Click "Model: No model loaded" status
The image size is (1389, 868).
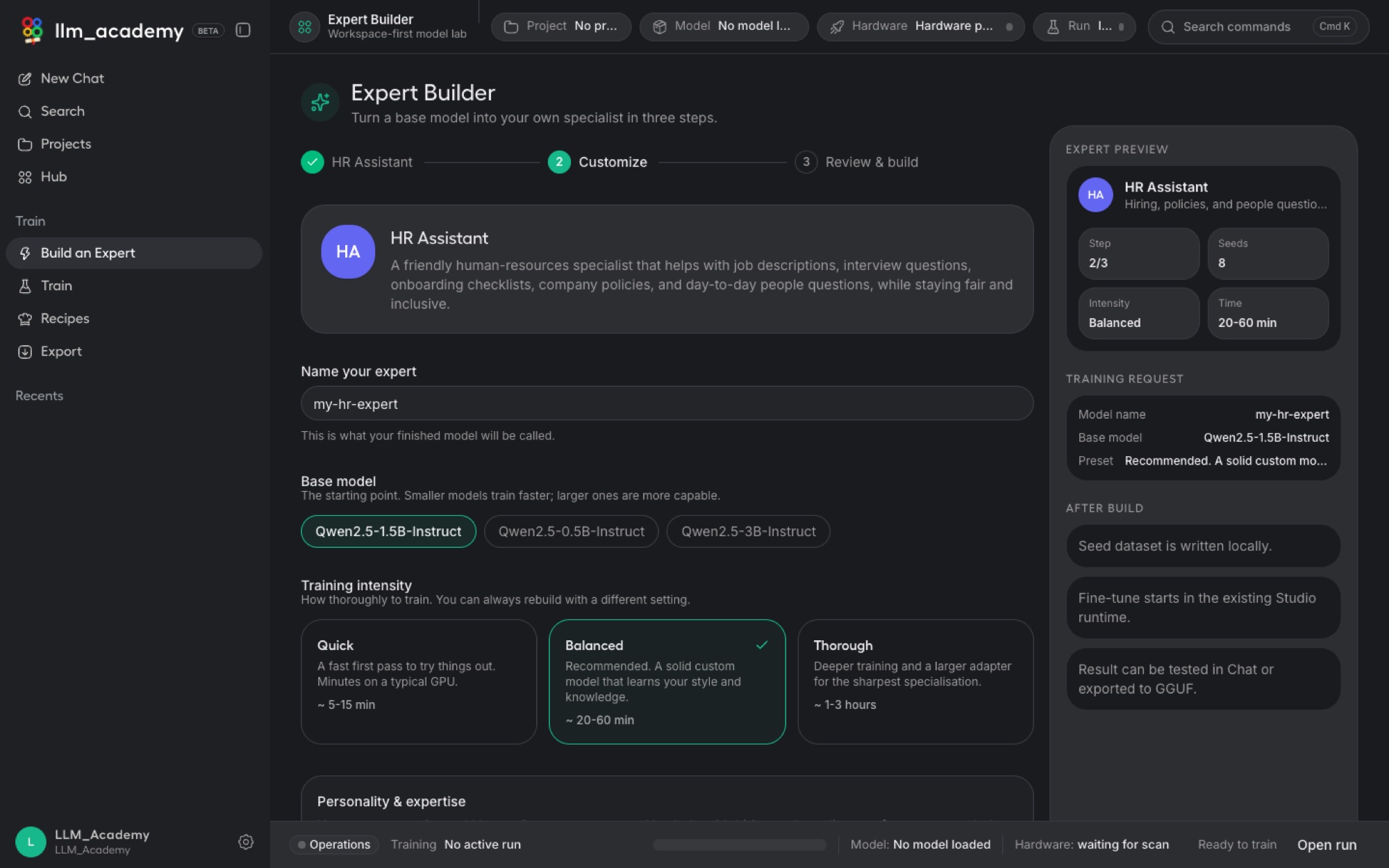[920, 844]
